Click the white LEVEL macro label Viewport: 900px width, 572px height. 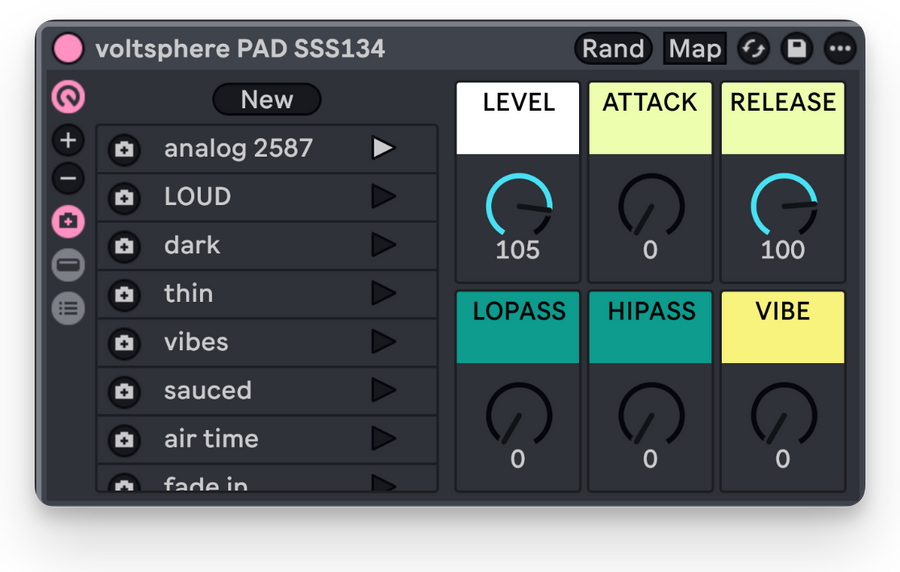pyautogui.click(x=518, y=118)
